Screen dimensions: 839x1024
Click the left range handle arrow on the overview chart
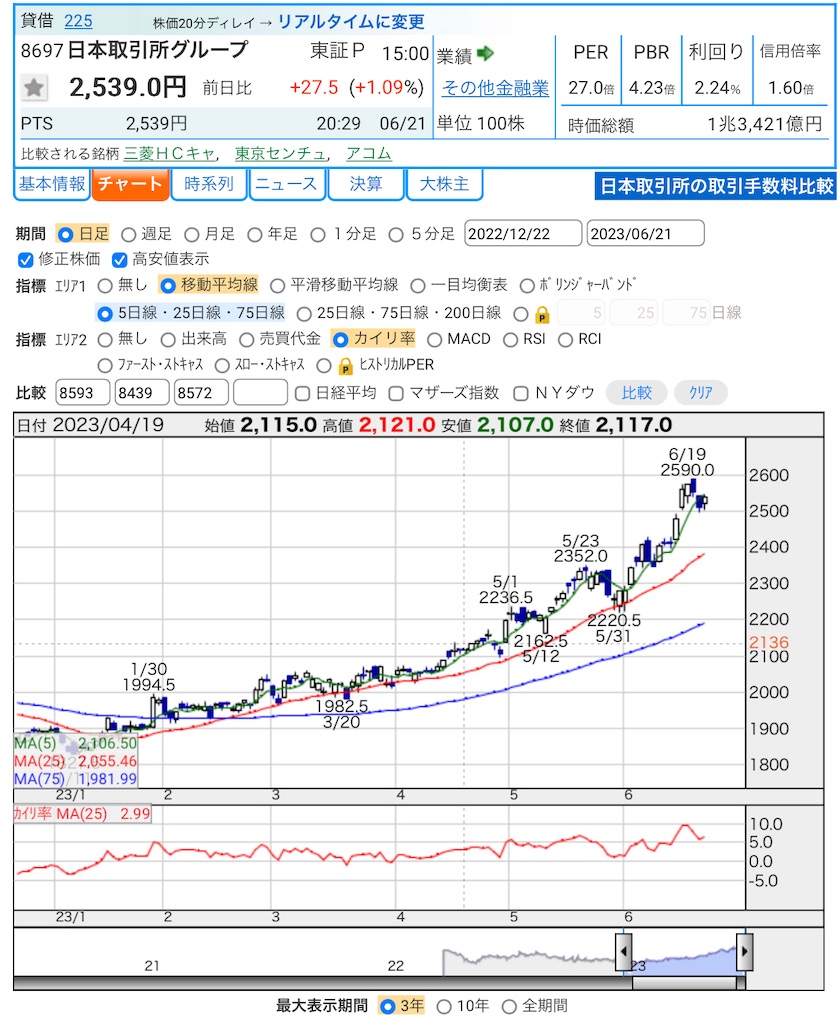(x=623, y=952)
